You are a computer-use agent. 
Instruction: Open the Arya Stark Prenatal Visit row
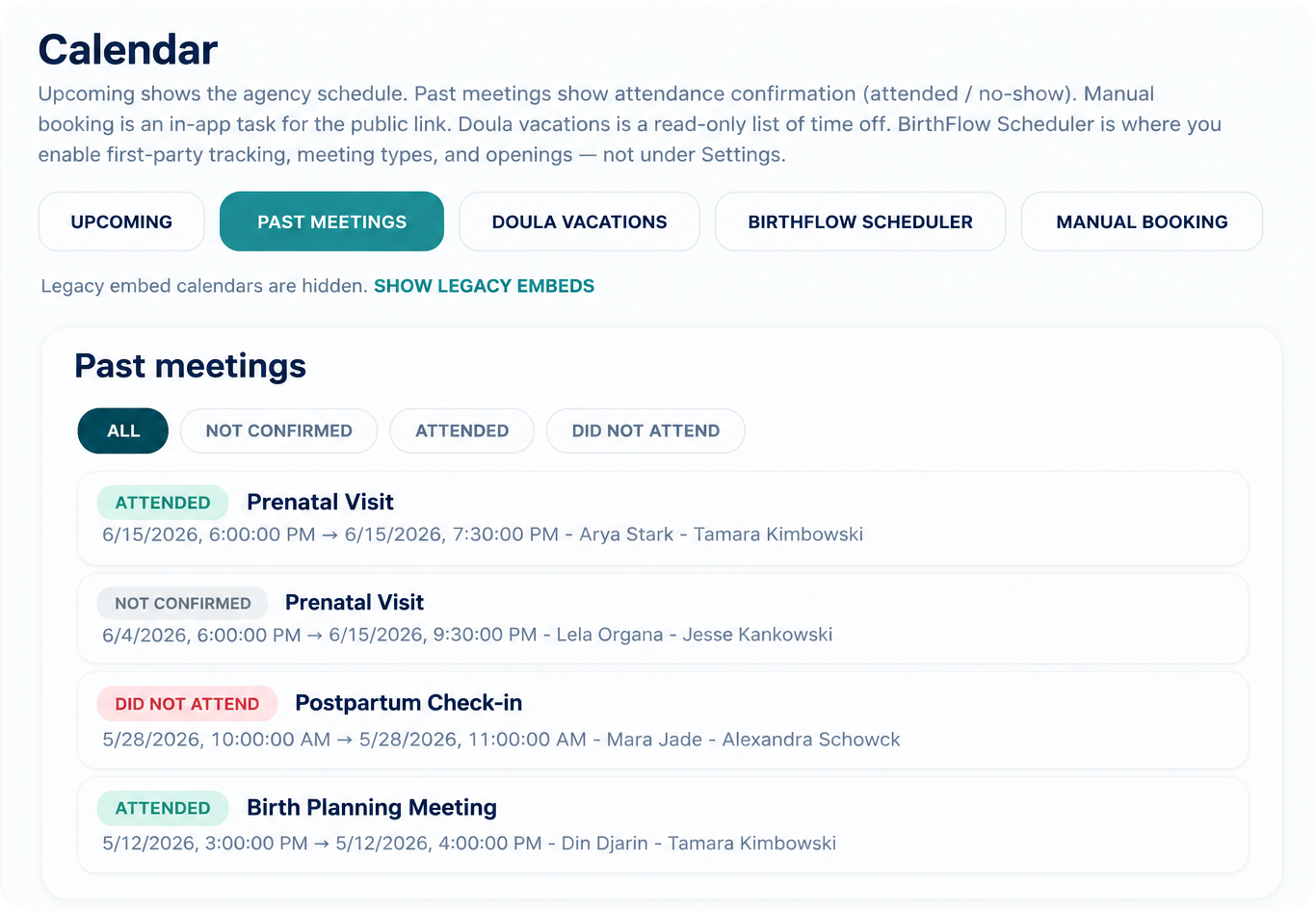pos(663,518)
